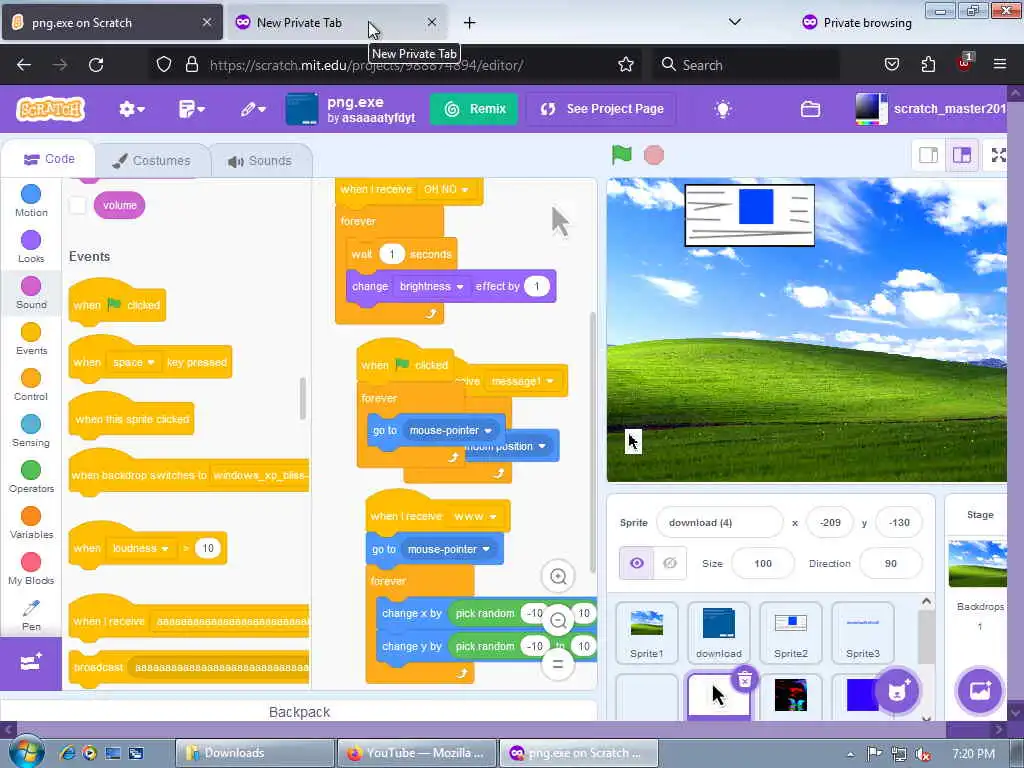Select the My Blocks category
This screenshot has height=768, width=1024.
tap(31, 569)
